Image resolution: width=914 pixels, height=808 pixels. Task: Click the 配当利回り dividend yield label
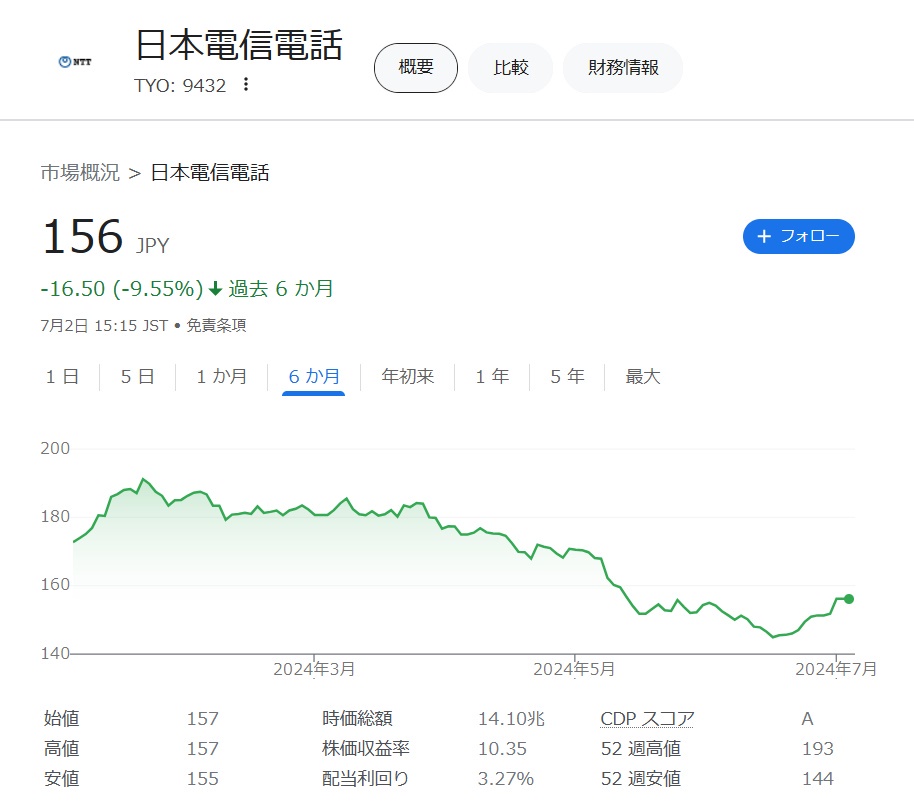[365, 779]
